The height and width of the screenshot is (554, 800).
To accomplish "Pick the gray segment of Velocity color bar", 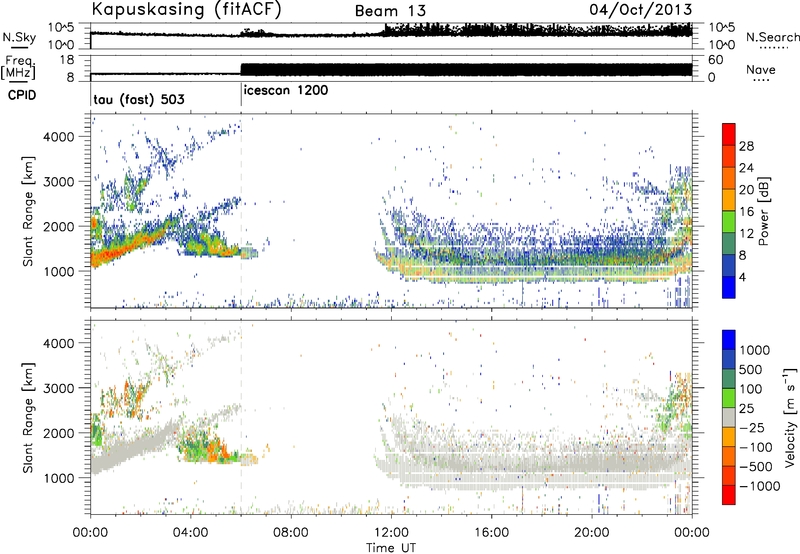I will tap(729, 418).
